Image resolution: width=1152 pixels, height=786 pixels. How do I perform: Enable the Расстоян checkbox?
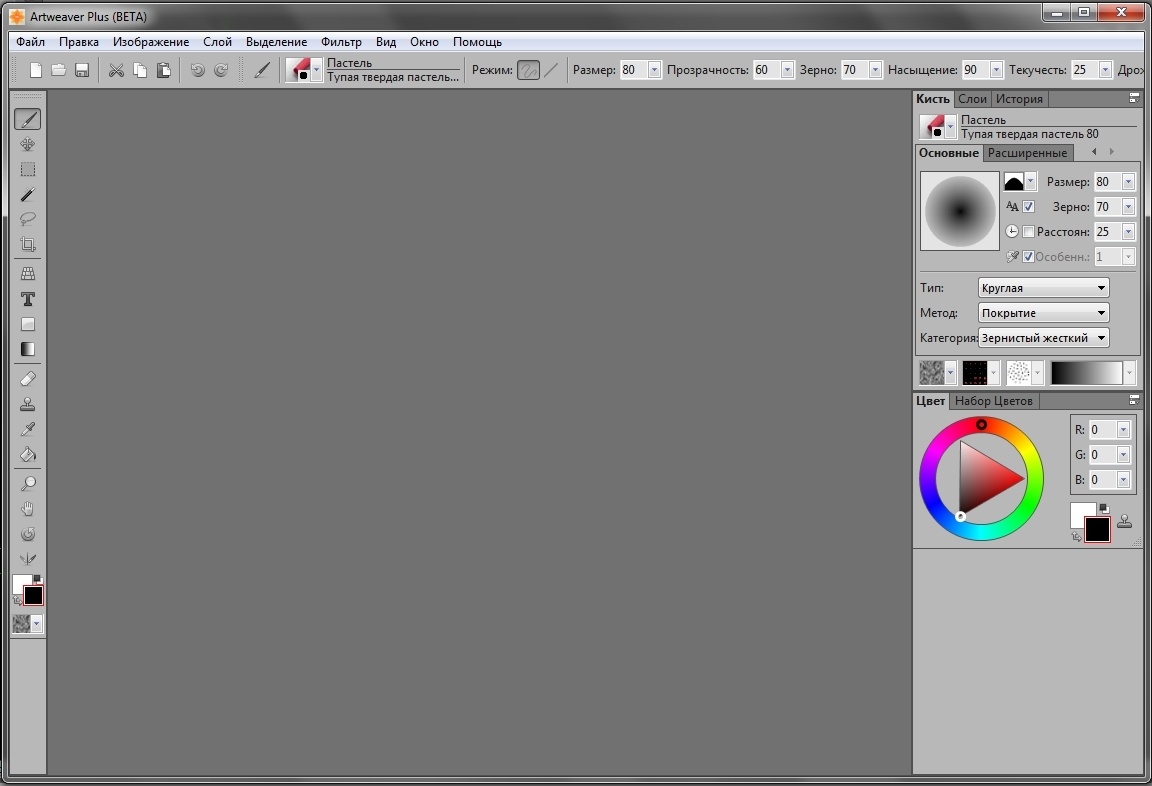click(x=1029, y=231)
